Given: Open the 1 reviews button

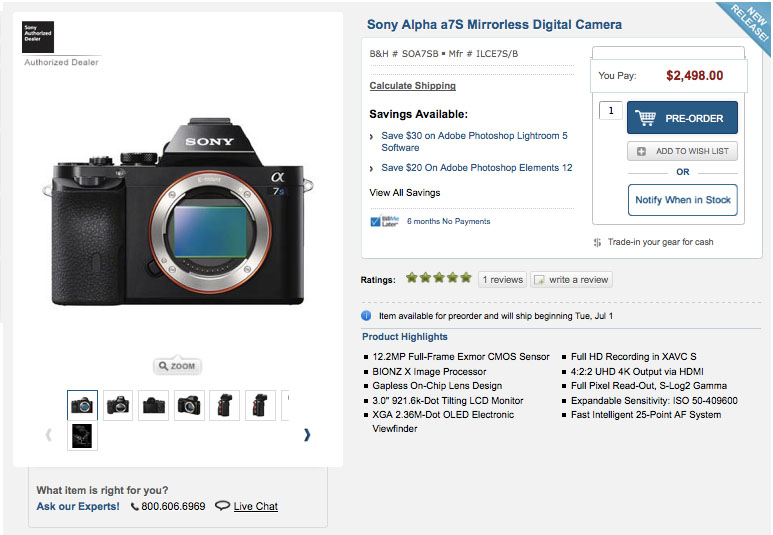Looking at the screenshot, I should click(502, 280).
